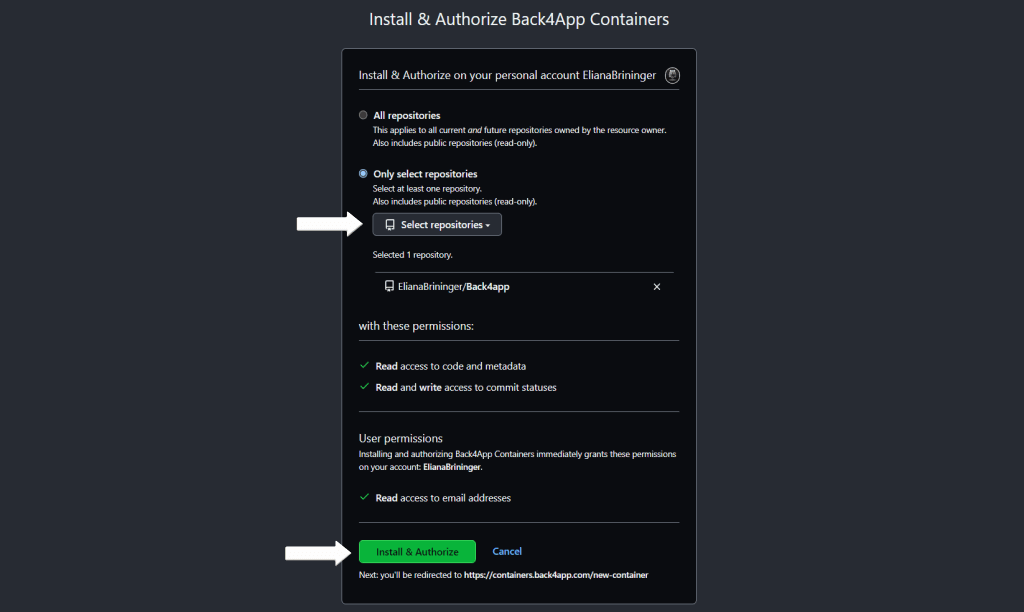The height and width of the screenshot is (612, 1024).
Task: Click the ElianaBrininger account avatar icon
Action: coord(672,75)
